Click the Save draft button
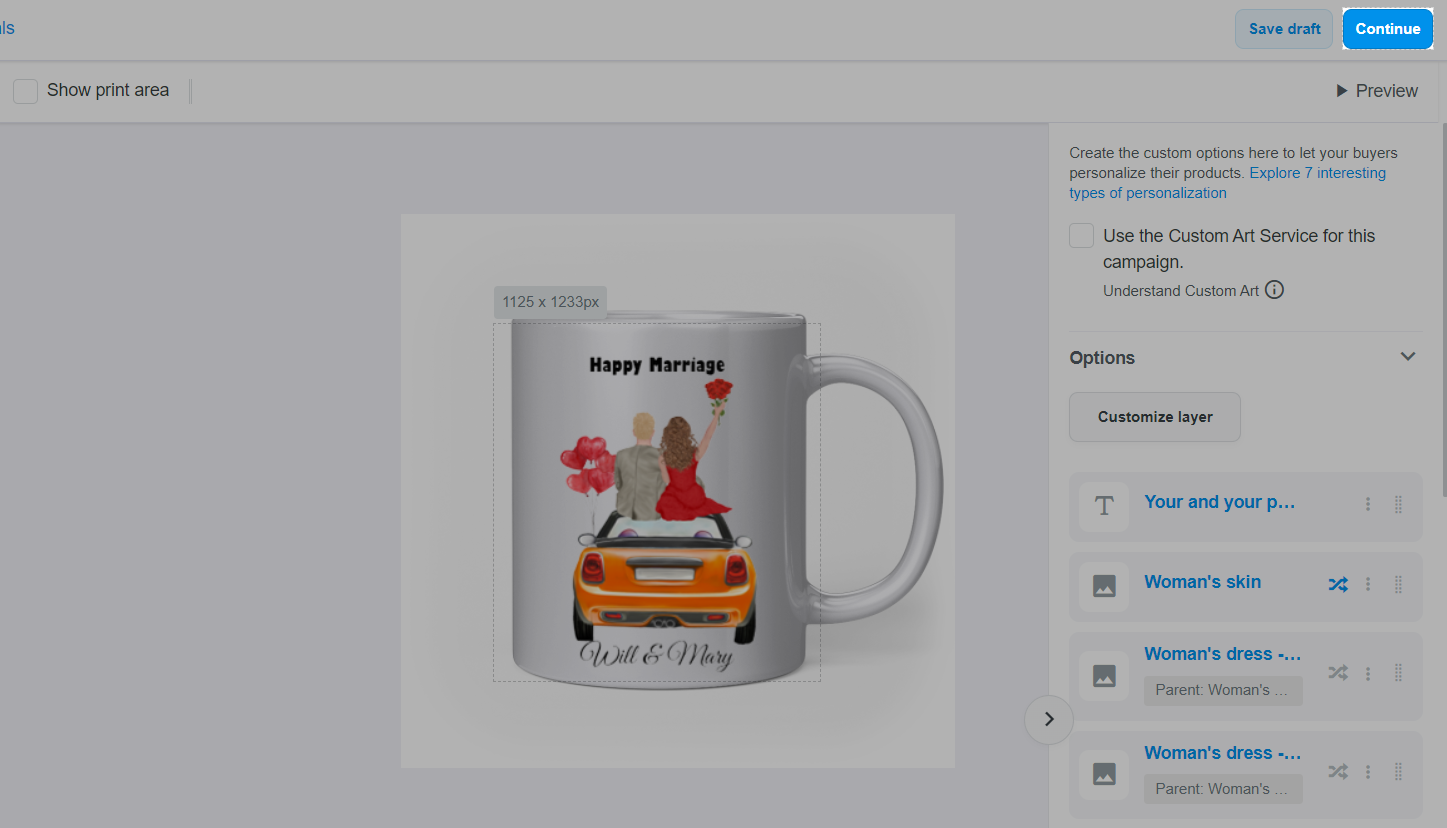This screenshot has width=1447, height=828. click(x=1284, y=29)
